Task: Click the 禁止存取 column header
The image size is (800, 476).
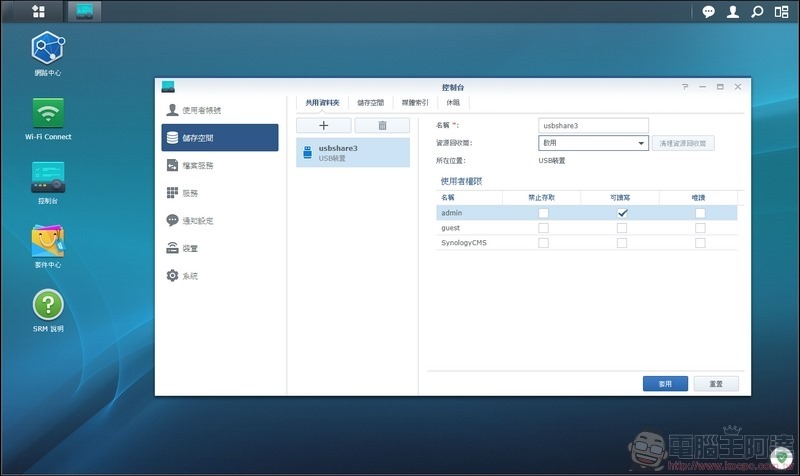Action: (x=541, y=197)
